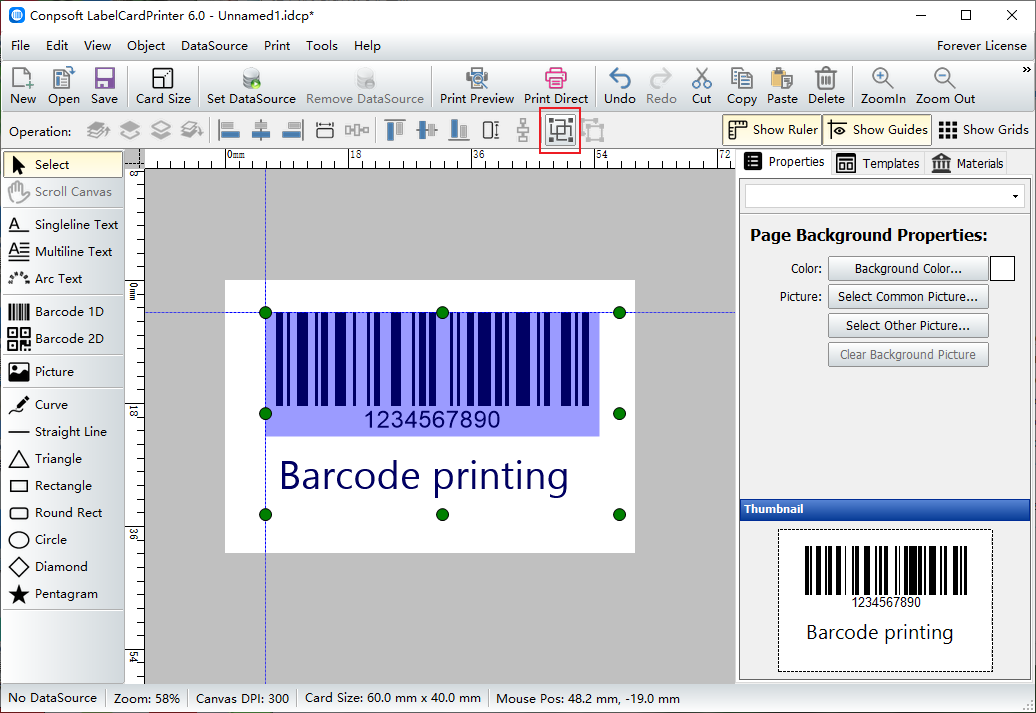1036x713 pixels.
Task: Open the View menu
Action: click(x=97, y=46)
